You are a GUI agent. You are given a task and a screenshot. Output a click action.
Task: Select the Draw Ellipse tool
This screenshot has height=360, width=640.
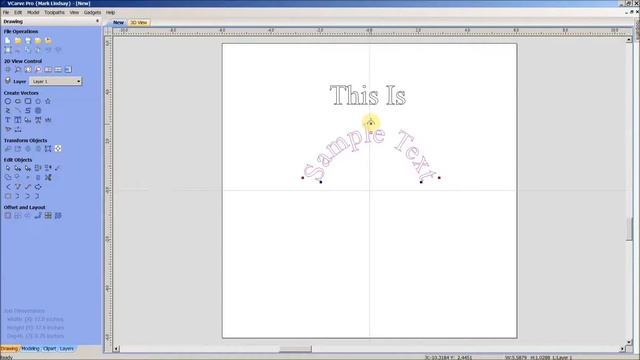click(x=18, y=101)
